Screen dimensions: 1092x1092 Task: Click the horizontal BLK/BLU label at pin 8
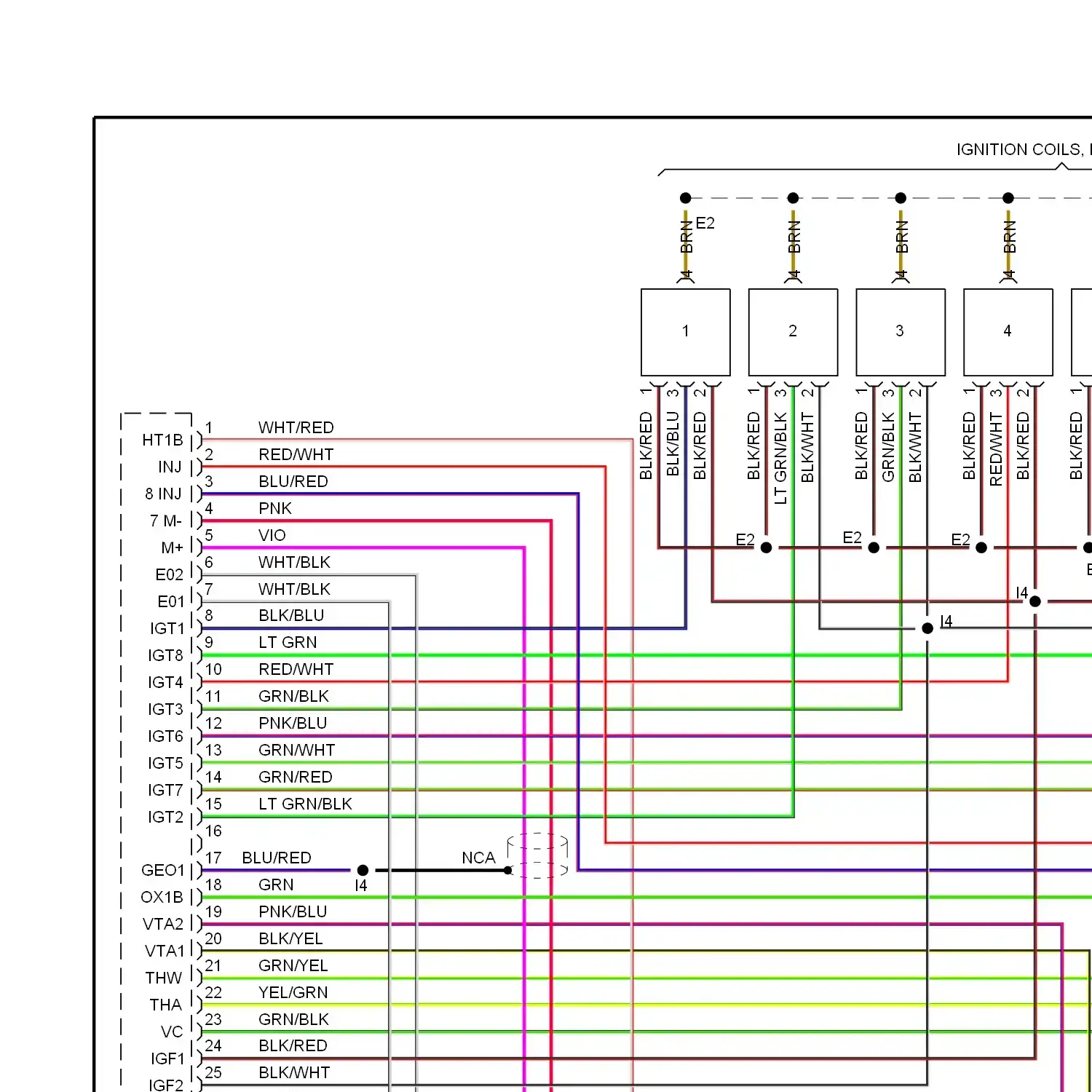(291, 616)
